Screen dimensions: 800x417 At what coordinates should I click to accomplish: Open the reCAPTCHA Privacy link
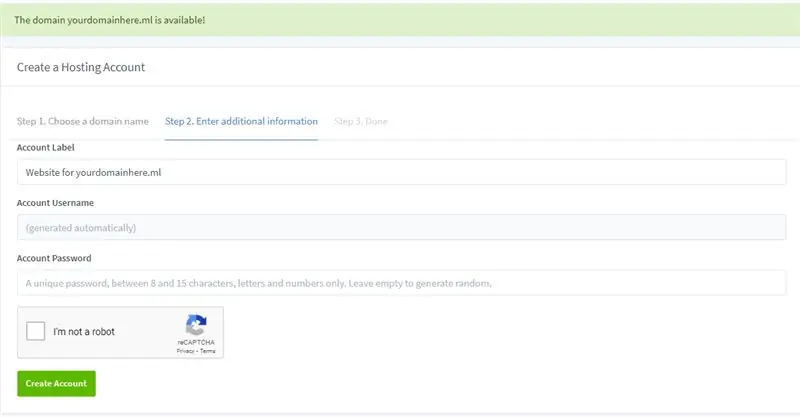(x=185, y=351)
